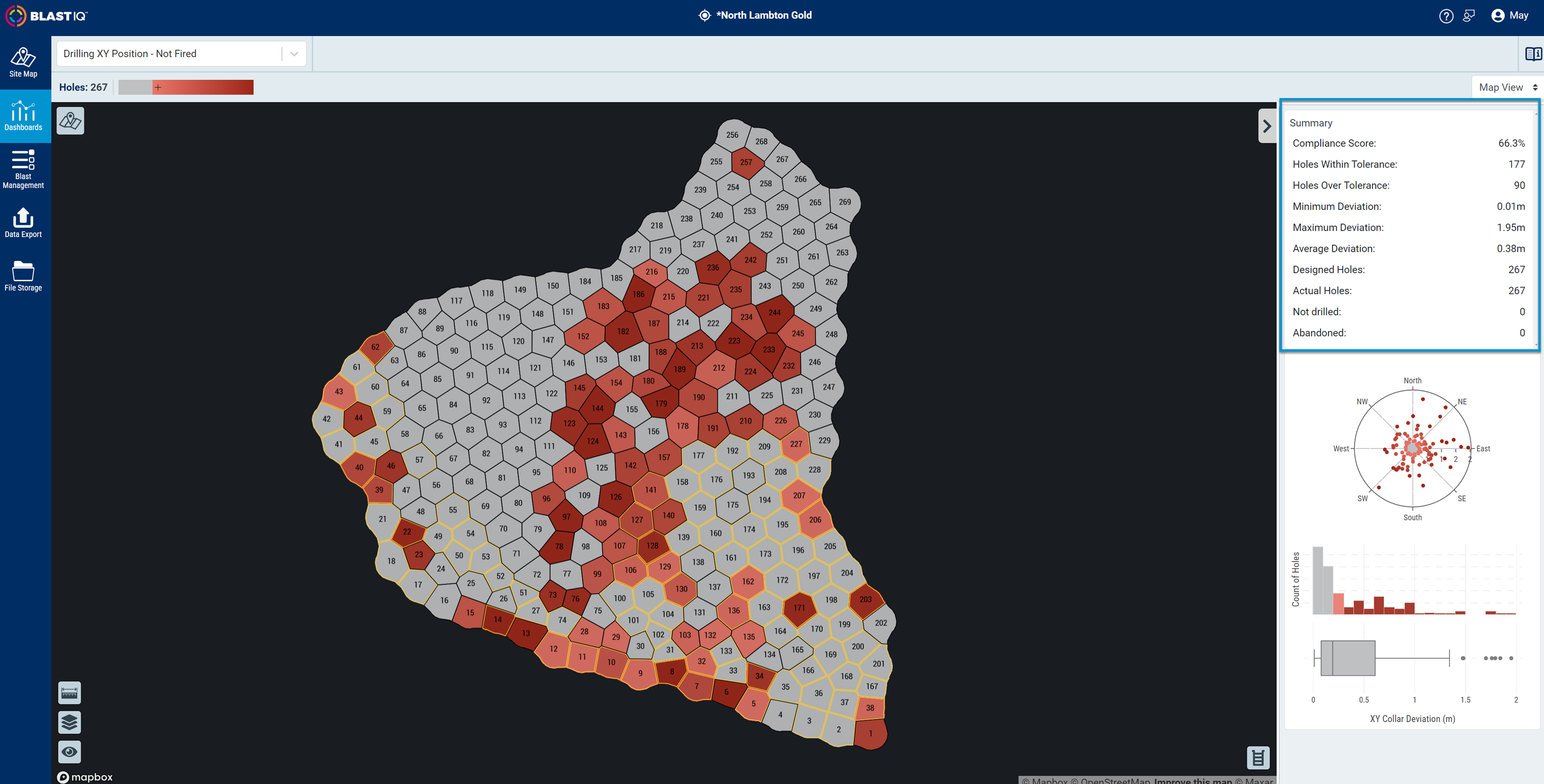Click the Maximum Deviation value 1.95m
Screen dimensions: 1544x784
[x=1510, y=228]
